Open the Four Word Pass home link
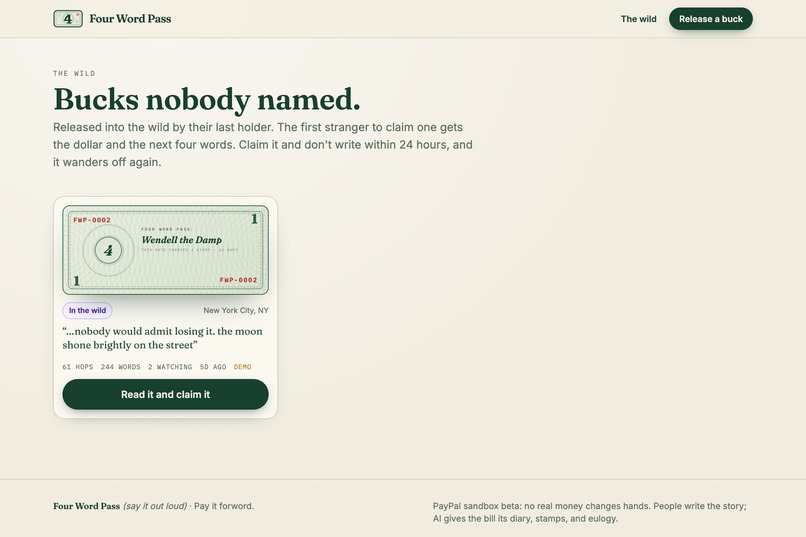This screenshot has height=537, width=806. click(112, 19)
